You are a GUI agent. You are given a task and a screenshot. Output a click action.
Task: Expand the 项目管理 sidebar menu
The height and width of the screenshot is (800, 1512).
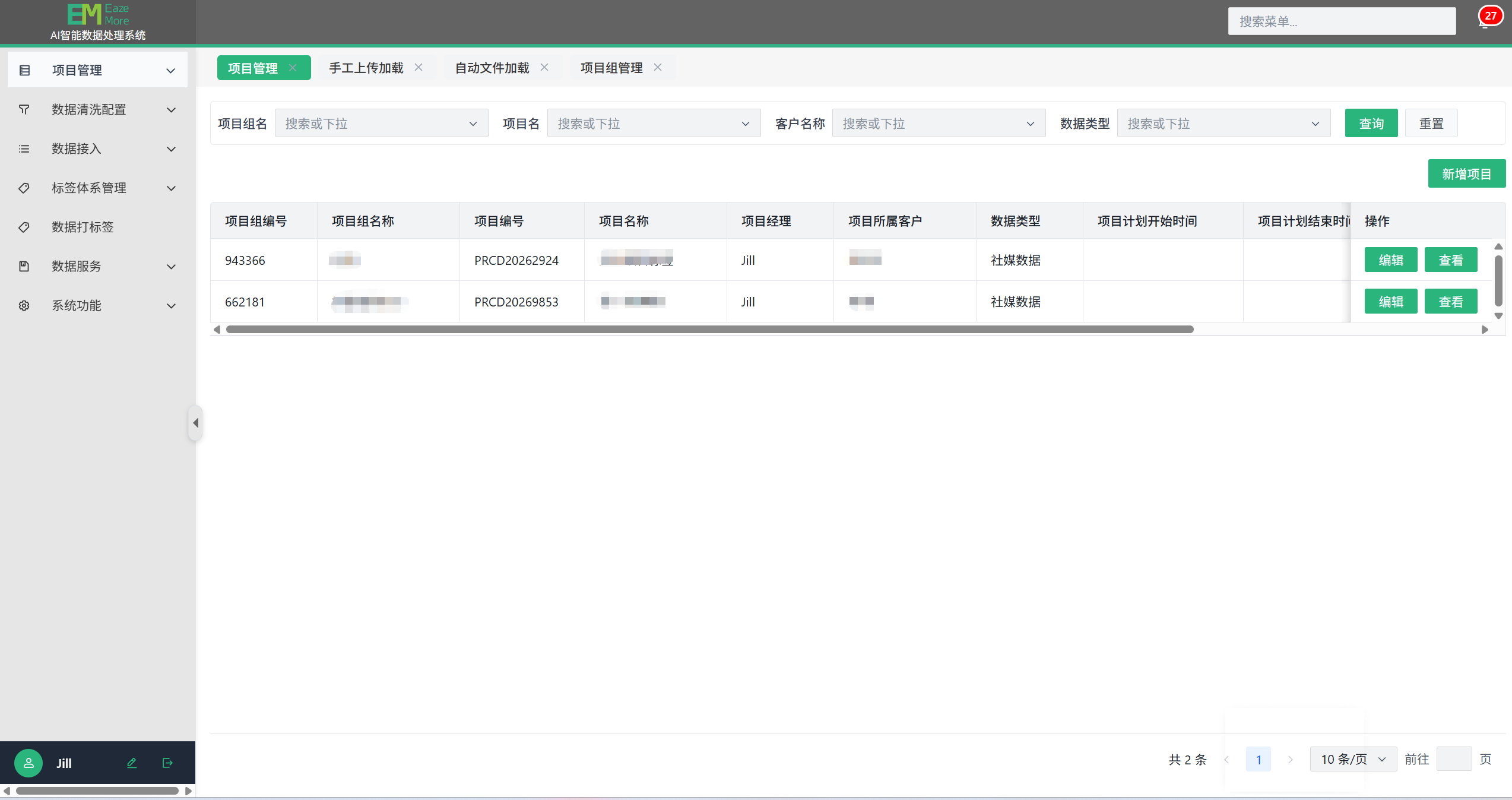click(170, 71)
